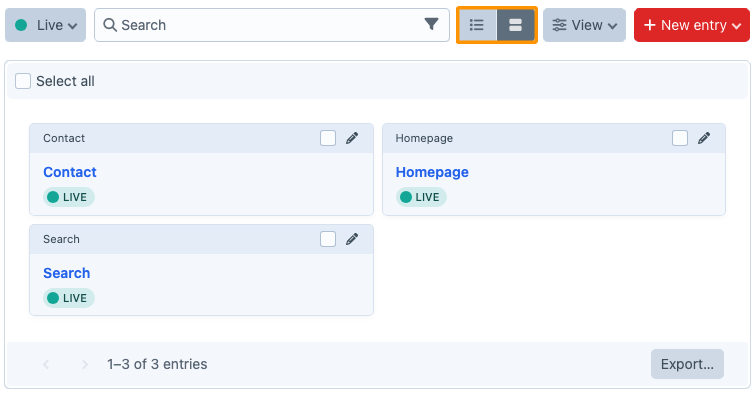Screen dimensions: 755x393
Task: Select the Contact card checkbox
Action: (x=328, y=138)
